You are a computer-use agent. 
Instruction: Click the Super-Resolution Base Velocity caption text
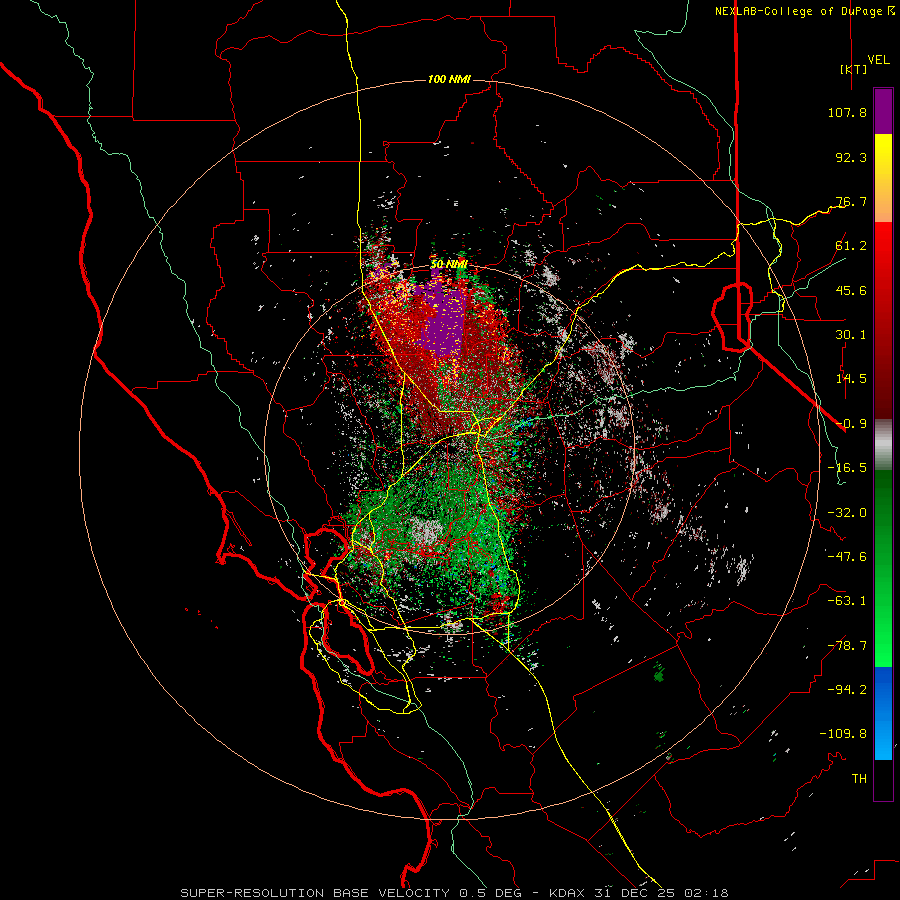click(454, 893)
